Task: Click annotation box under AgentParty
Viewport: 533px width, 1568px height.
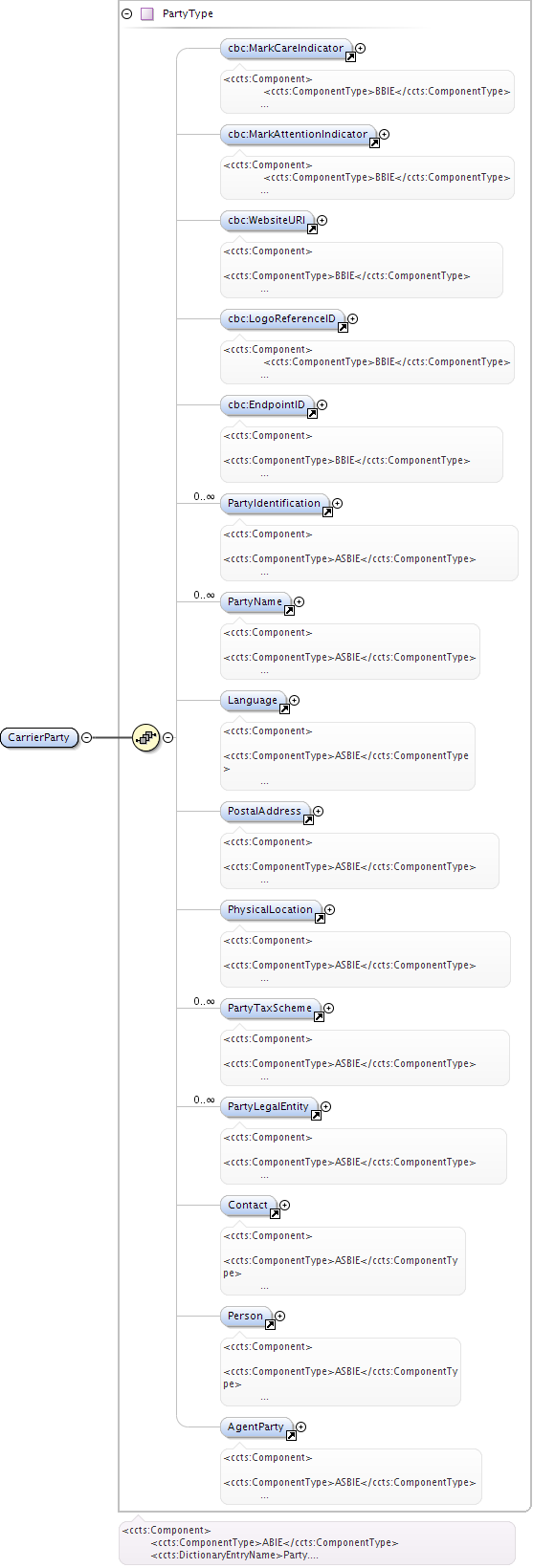Action: (x=351, y=1476)
